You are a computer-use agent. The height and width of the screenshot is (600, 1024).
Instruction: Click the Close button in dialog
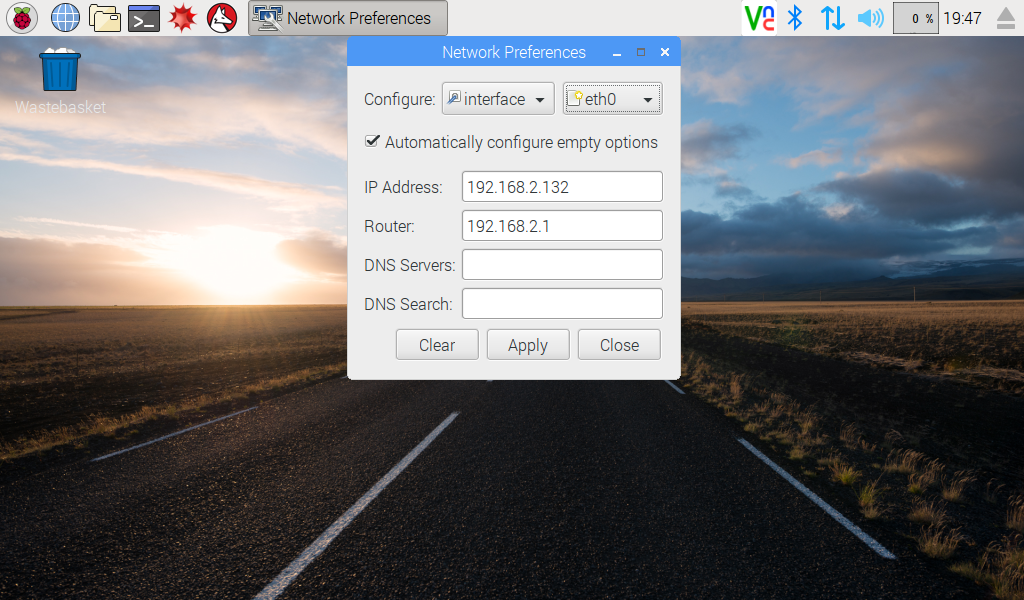tap(619, 345)
